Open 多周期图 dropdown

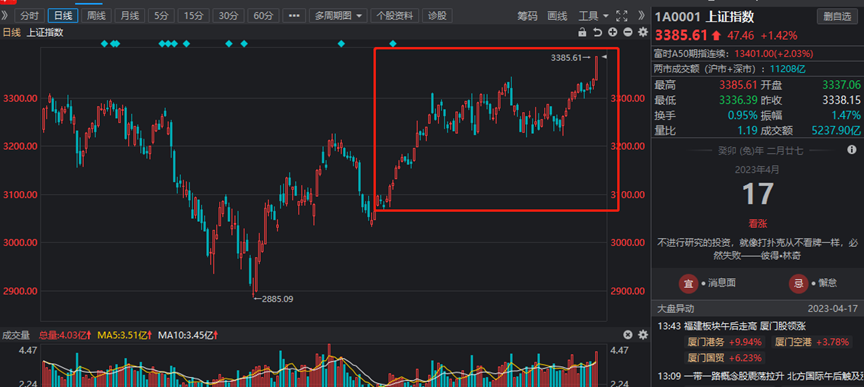(338, 15)
